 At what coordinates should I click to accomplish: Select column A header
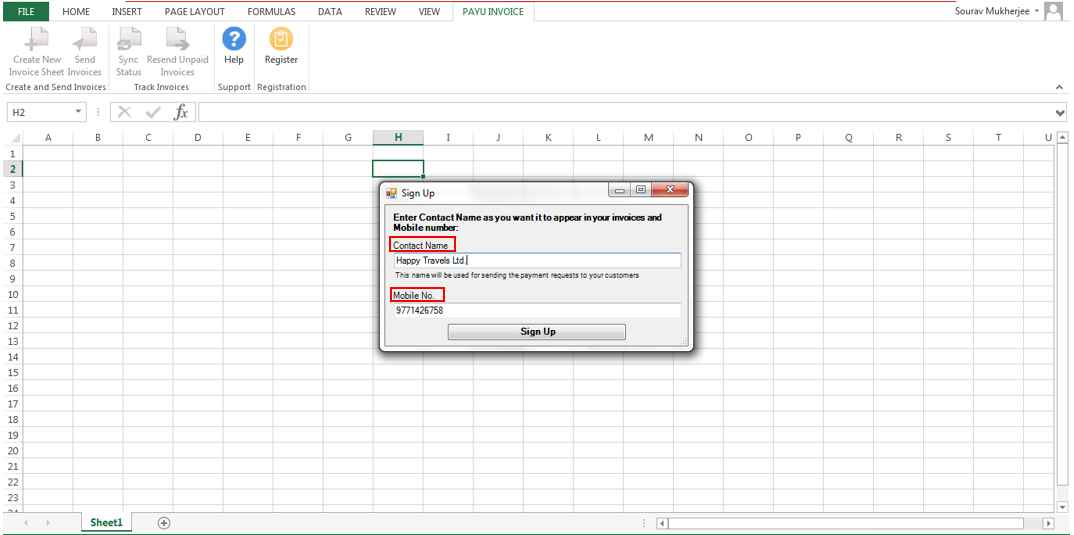point(48,138)
